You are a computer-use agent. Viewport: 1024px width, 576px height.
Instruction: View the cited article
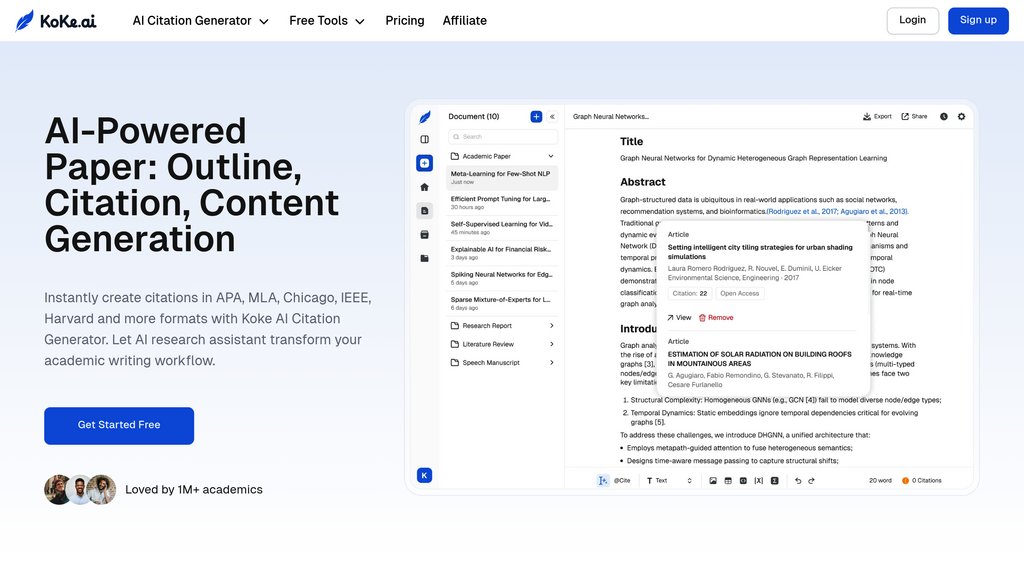[679, 317]
